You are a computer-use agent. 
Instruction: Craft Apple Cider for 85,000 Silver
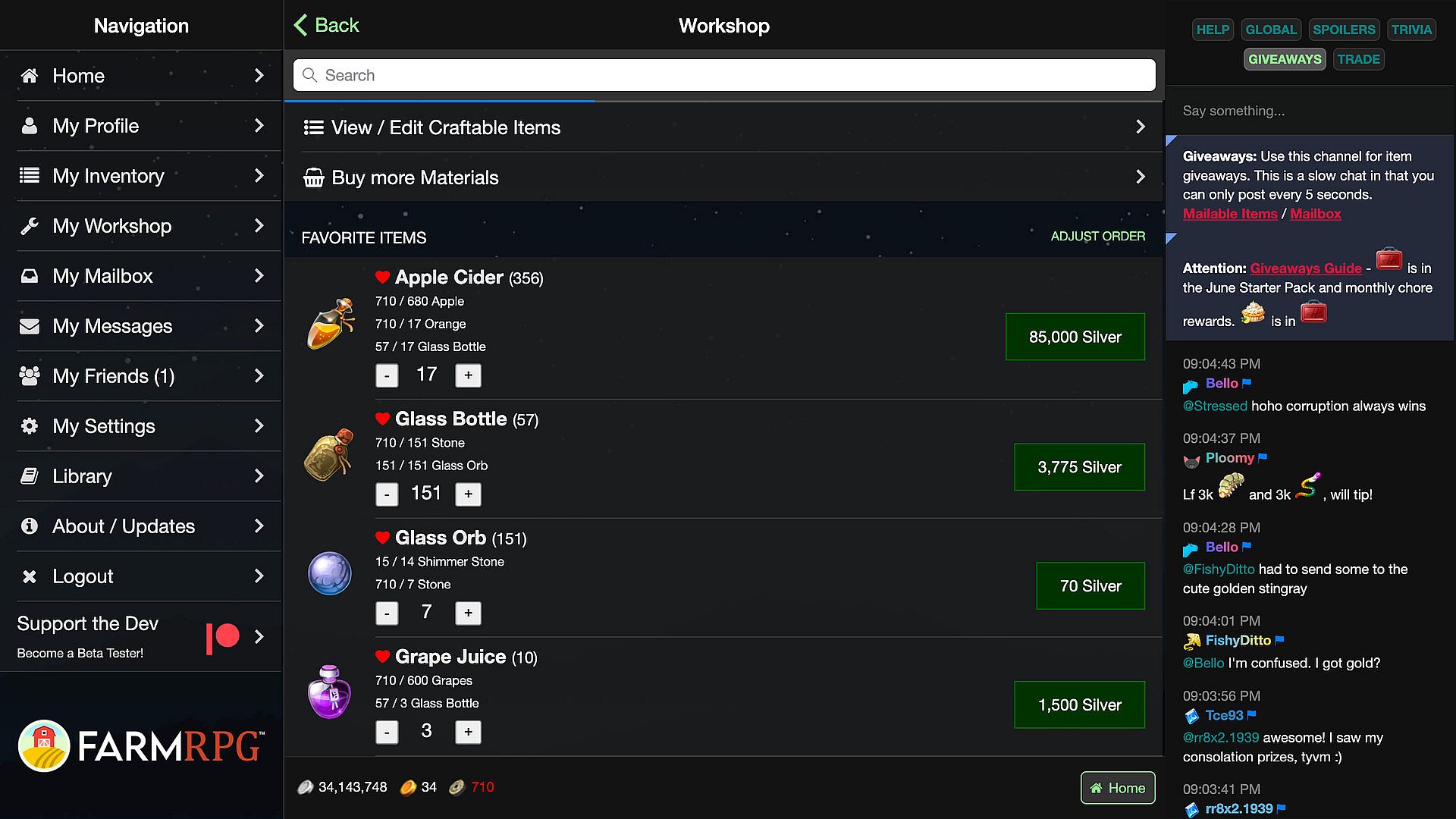click(1075, 337)
